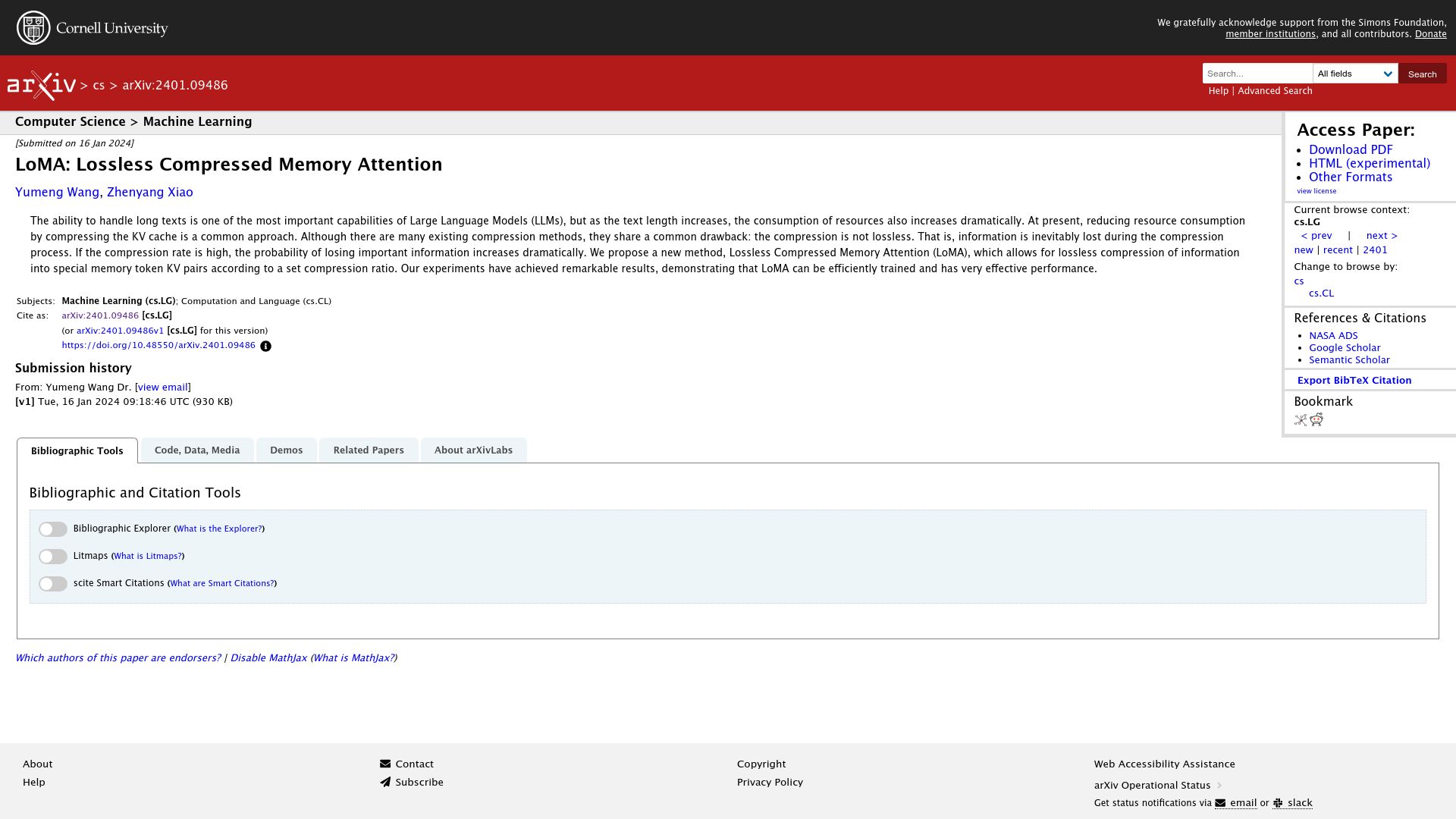Select the Related Papers tab
Viewport: 1456px width, 819px height.
click(x=369, y=450)
